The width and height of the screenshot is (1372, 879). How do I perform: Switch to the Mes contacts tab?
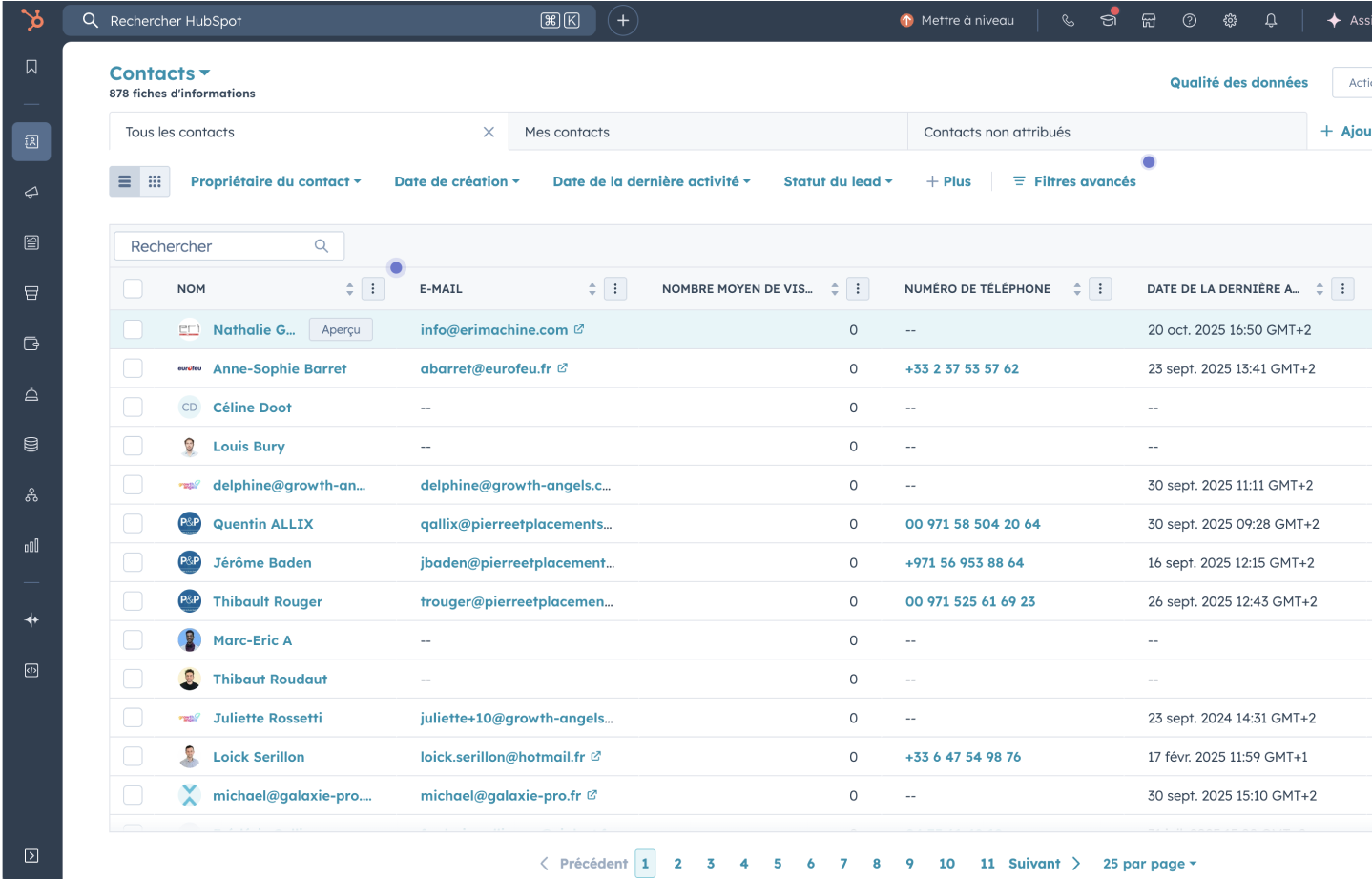567,131
